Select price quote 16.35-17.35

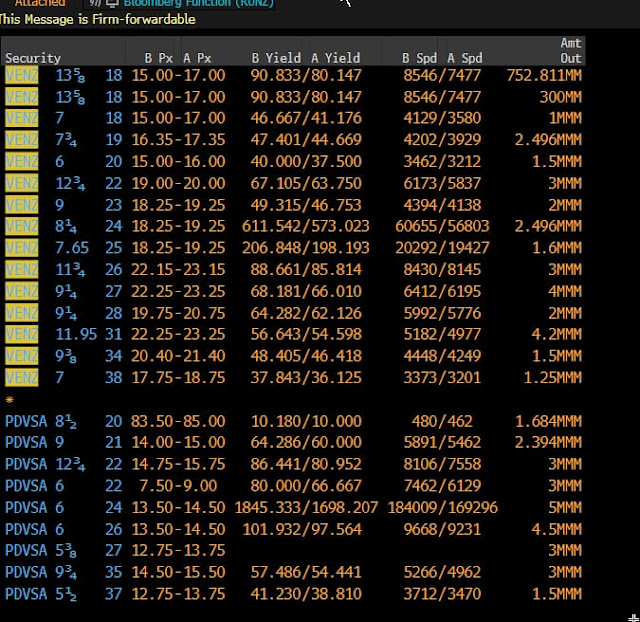click(178, 140)
